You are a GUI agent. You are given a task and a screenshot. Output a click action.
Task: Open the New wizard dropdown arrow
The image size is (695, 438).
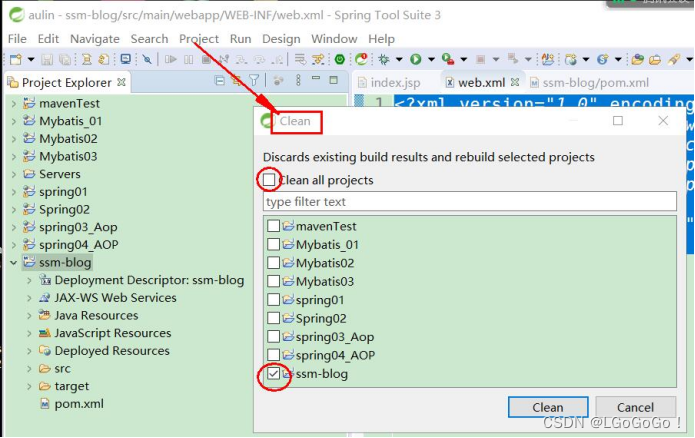click(x=31, y=59)
